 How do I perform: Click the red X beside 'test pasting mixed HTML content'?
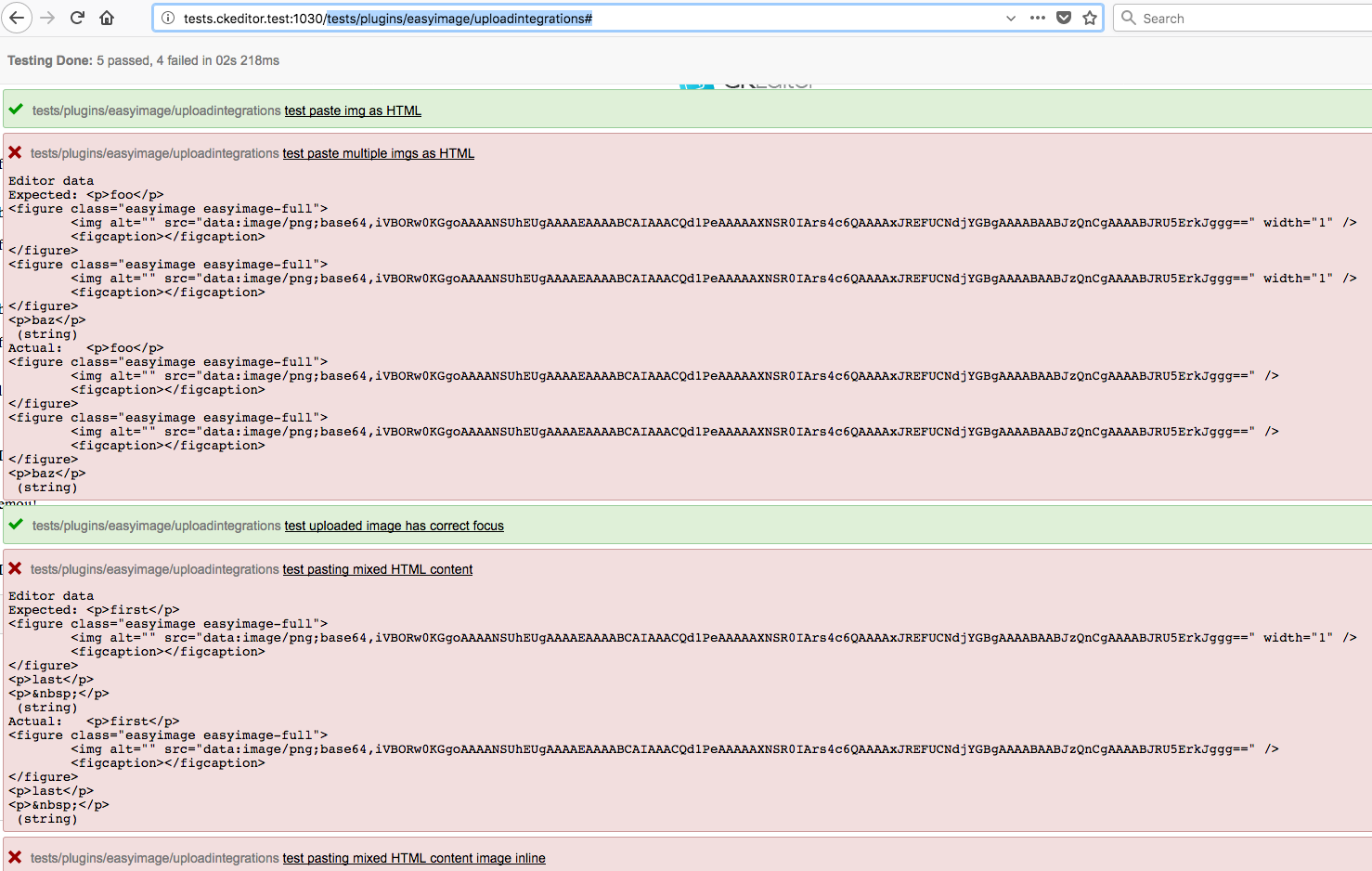click(15, 568)
